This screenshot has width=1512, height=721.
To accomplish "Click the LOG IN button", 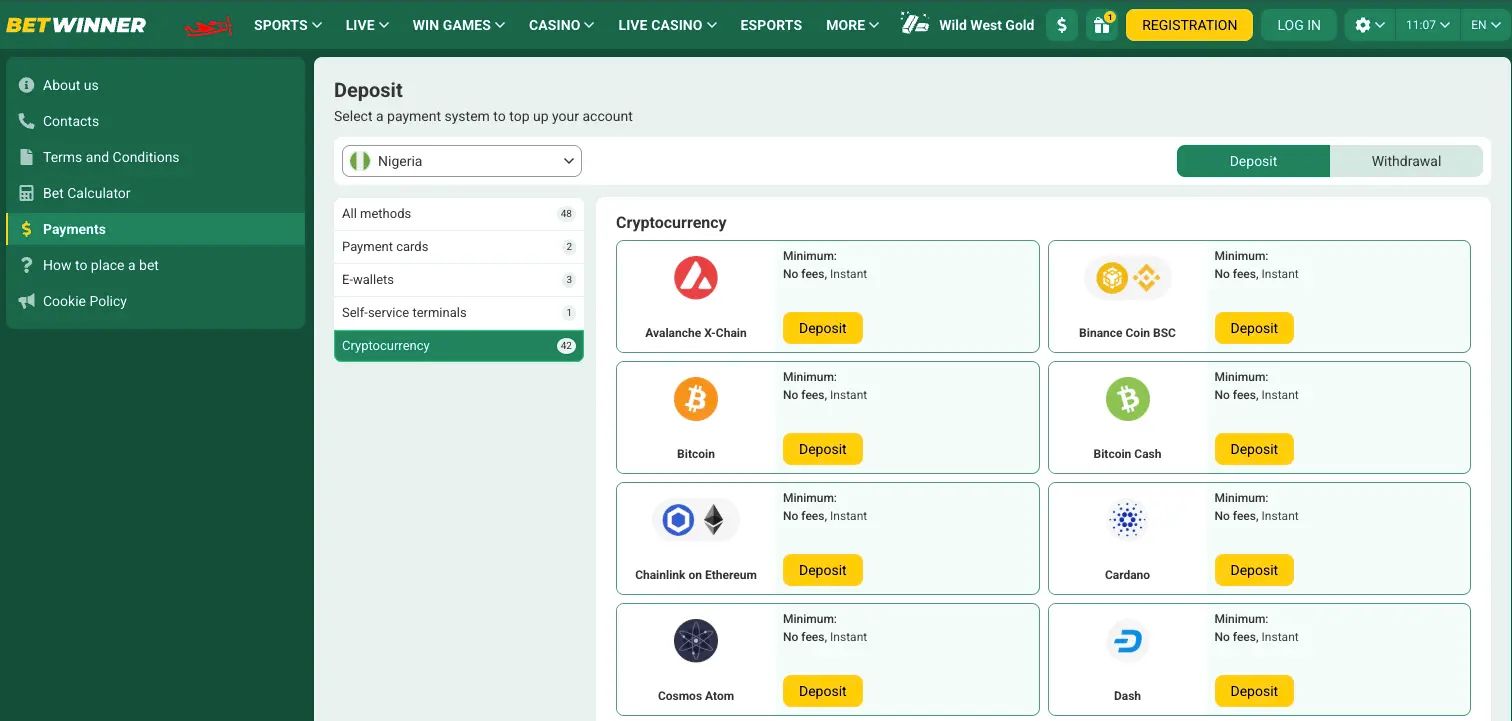I will point(1299,25).
